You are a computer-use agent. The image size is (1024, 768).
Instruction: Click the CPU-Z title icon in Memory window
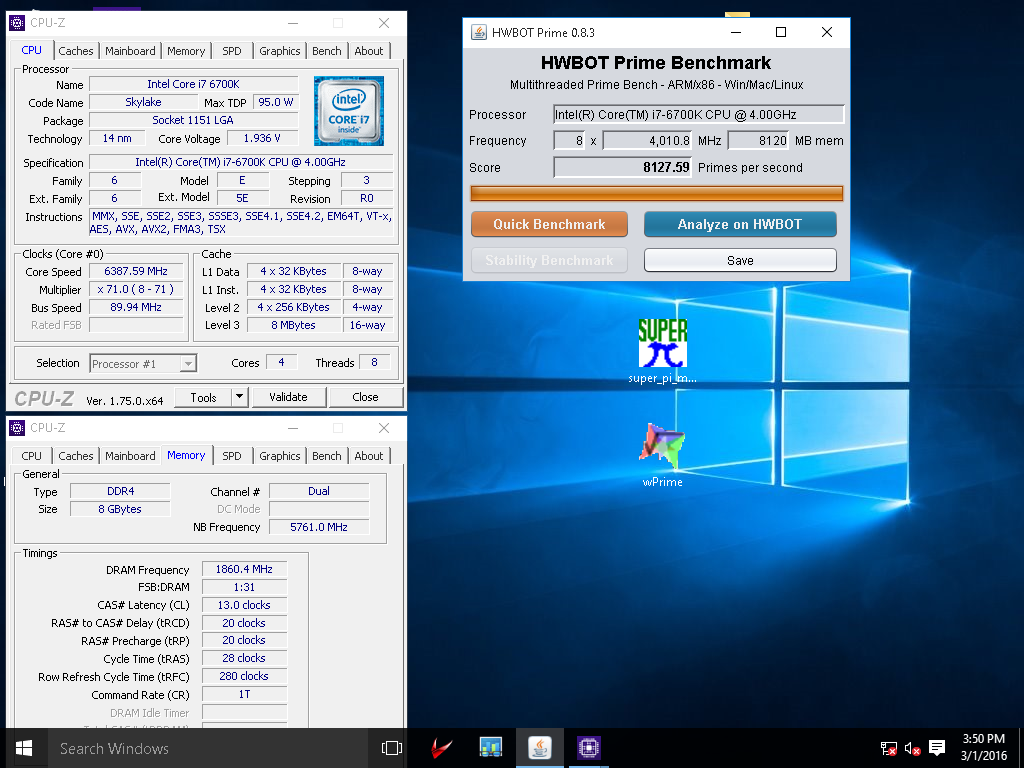(17, 428)
